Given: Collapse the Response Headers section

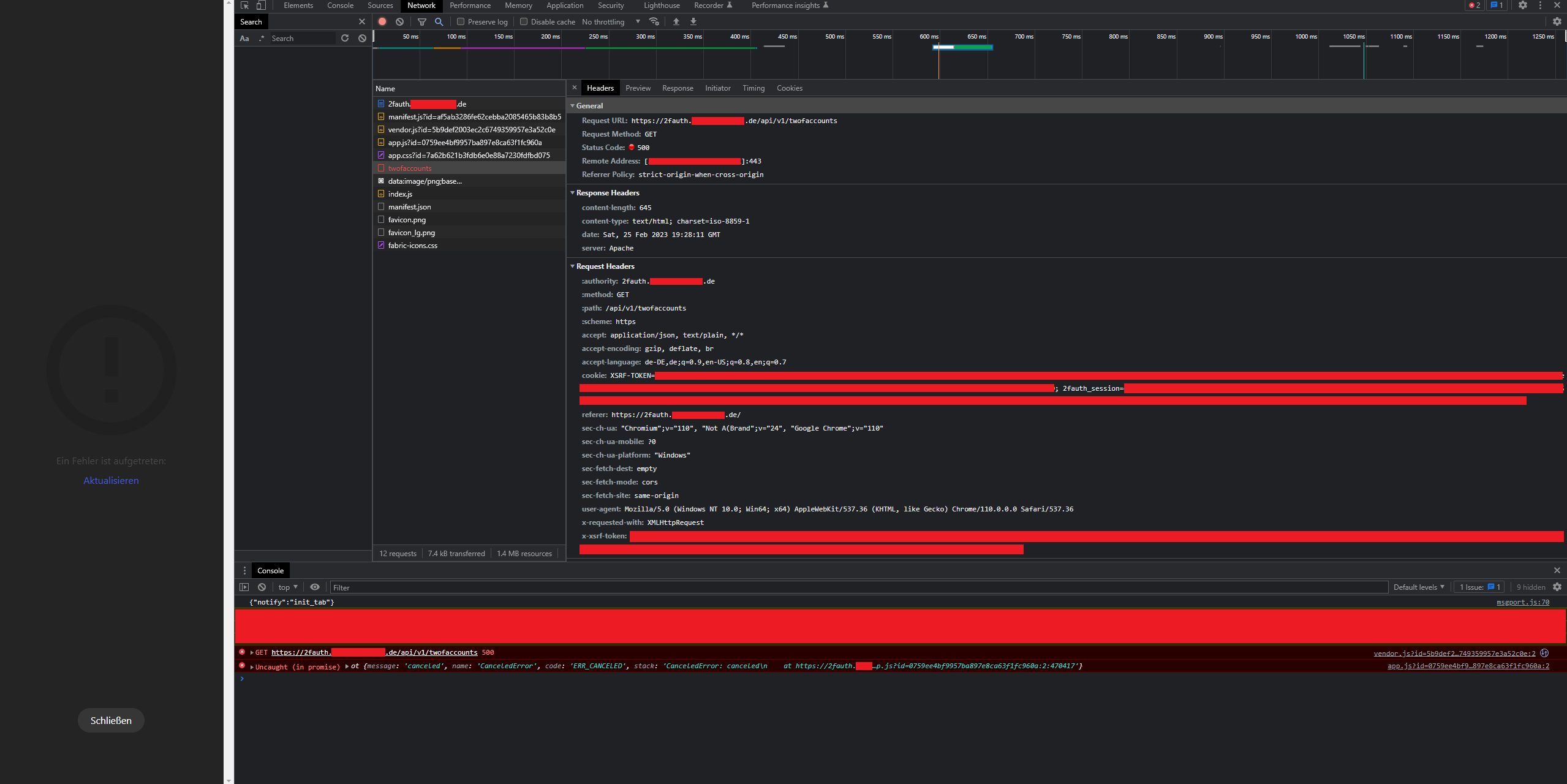Looking at the screenshot, I should (573, 192).
